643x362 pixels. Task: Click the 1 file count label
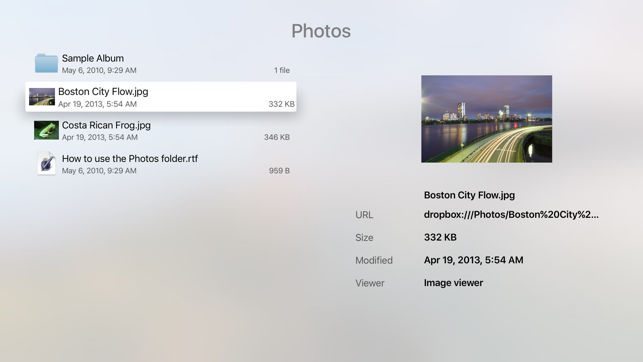[x=282, y=71]
